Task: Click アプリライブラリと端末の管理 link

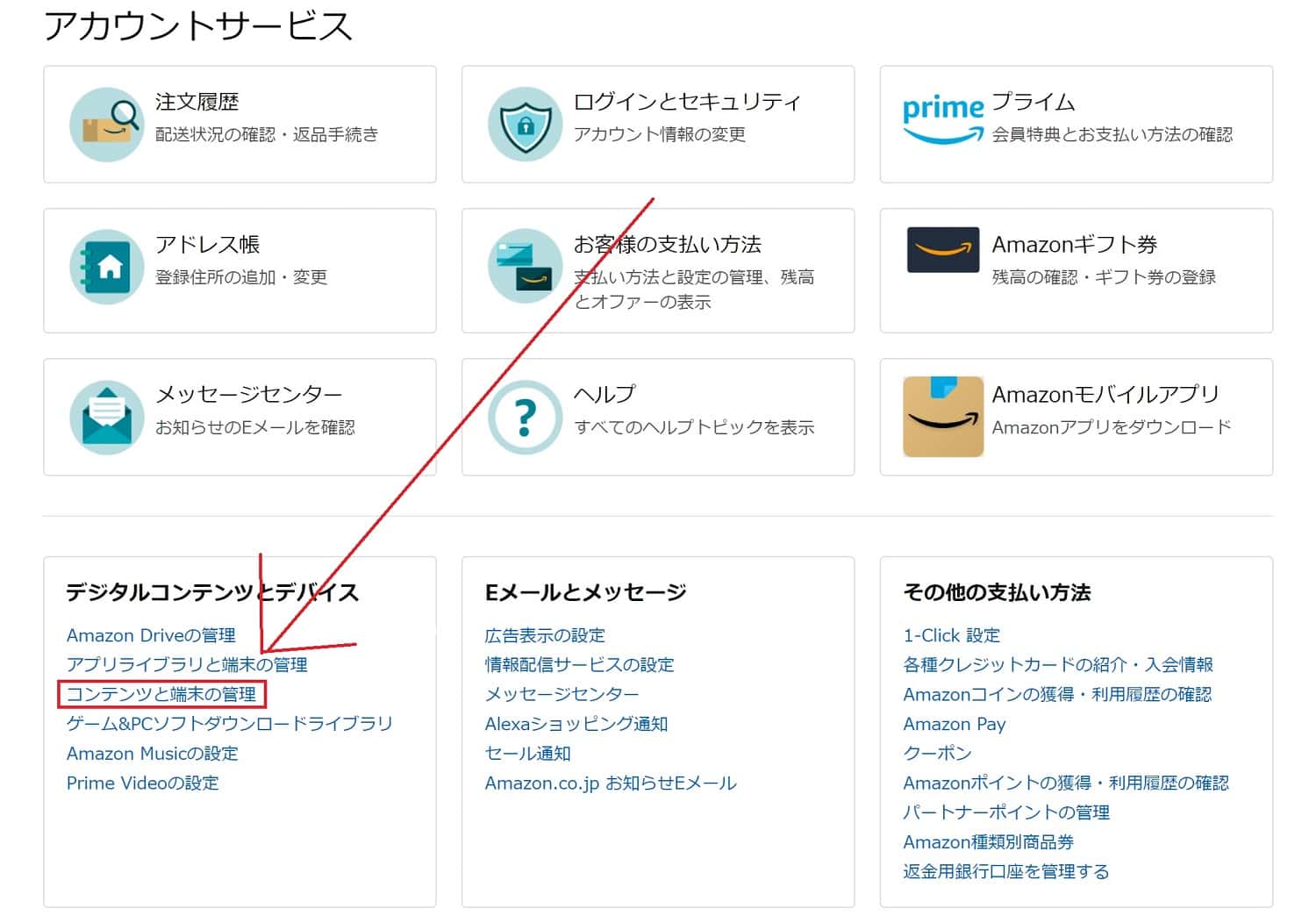Action: point(187,664)
